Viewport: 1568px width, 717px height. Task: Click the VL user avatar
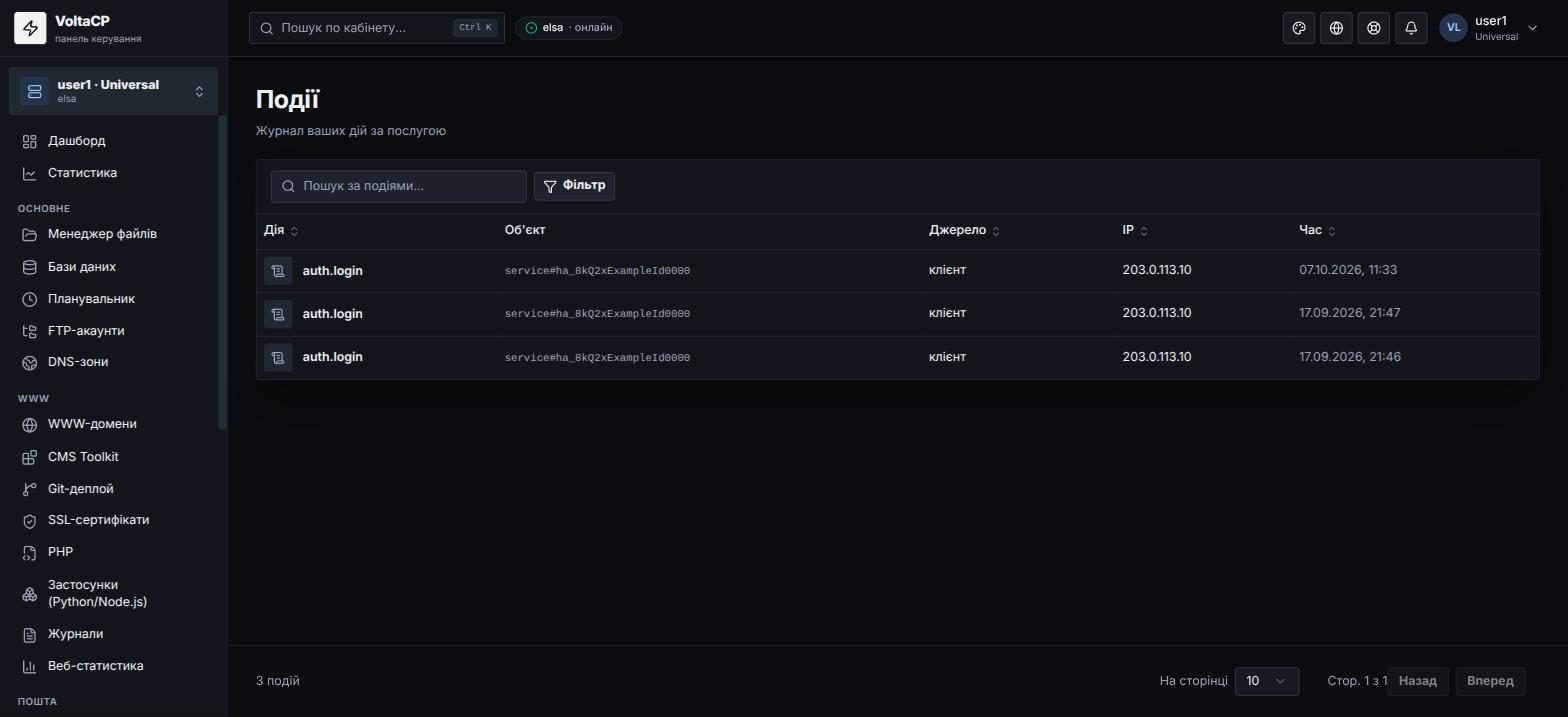pos(1453,28)
